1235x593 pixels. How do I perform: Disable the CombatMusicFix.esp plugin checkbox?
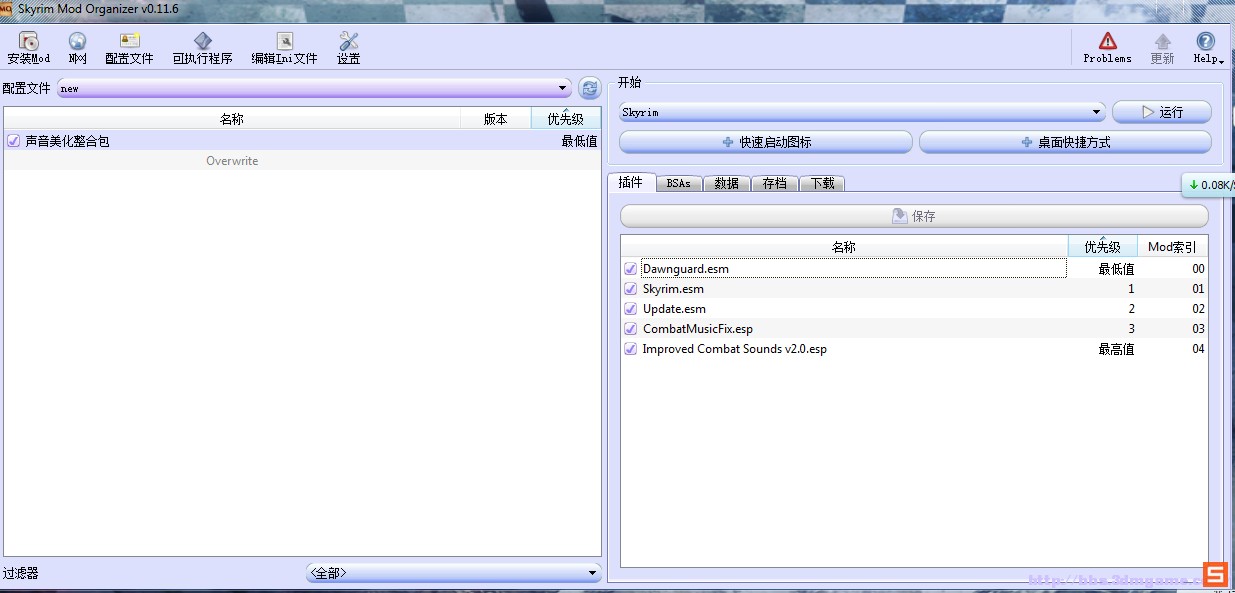630,329
